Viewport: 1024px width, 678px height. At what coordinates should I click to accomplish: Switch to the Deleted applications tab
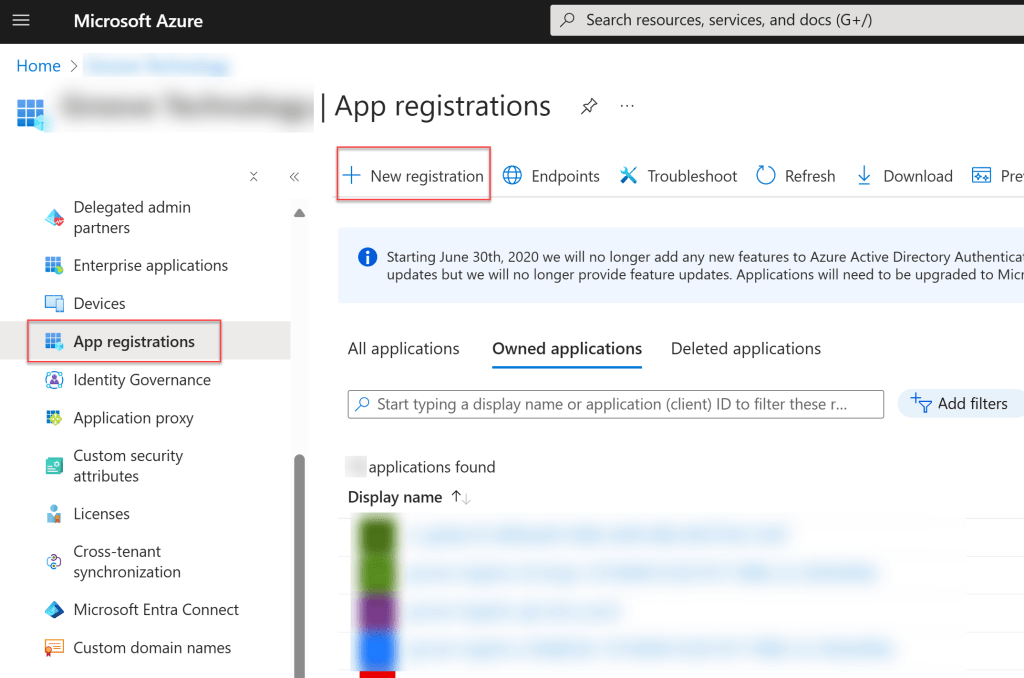click(745, 349)
